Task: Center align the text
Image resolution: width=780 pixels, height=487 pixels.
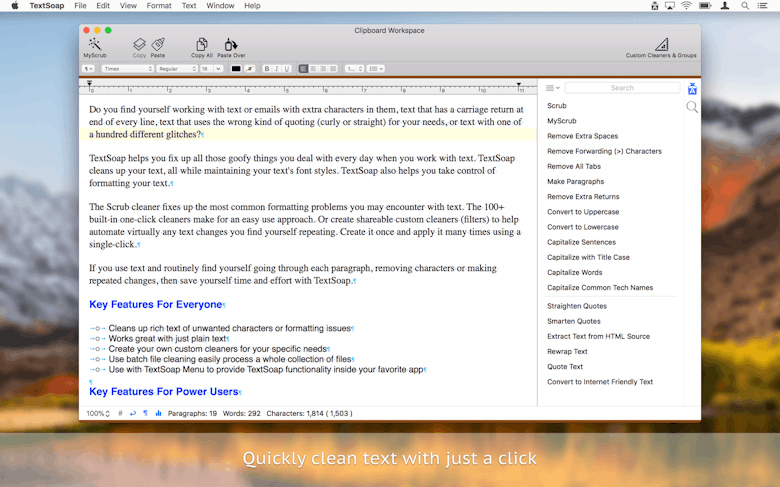Action: pos(313,69)
